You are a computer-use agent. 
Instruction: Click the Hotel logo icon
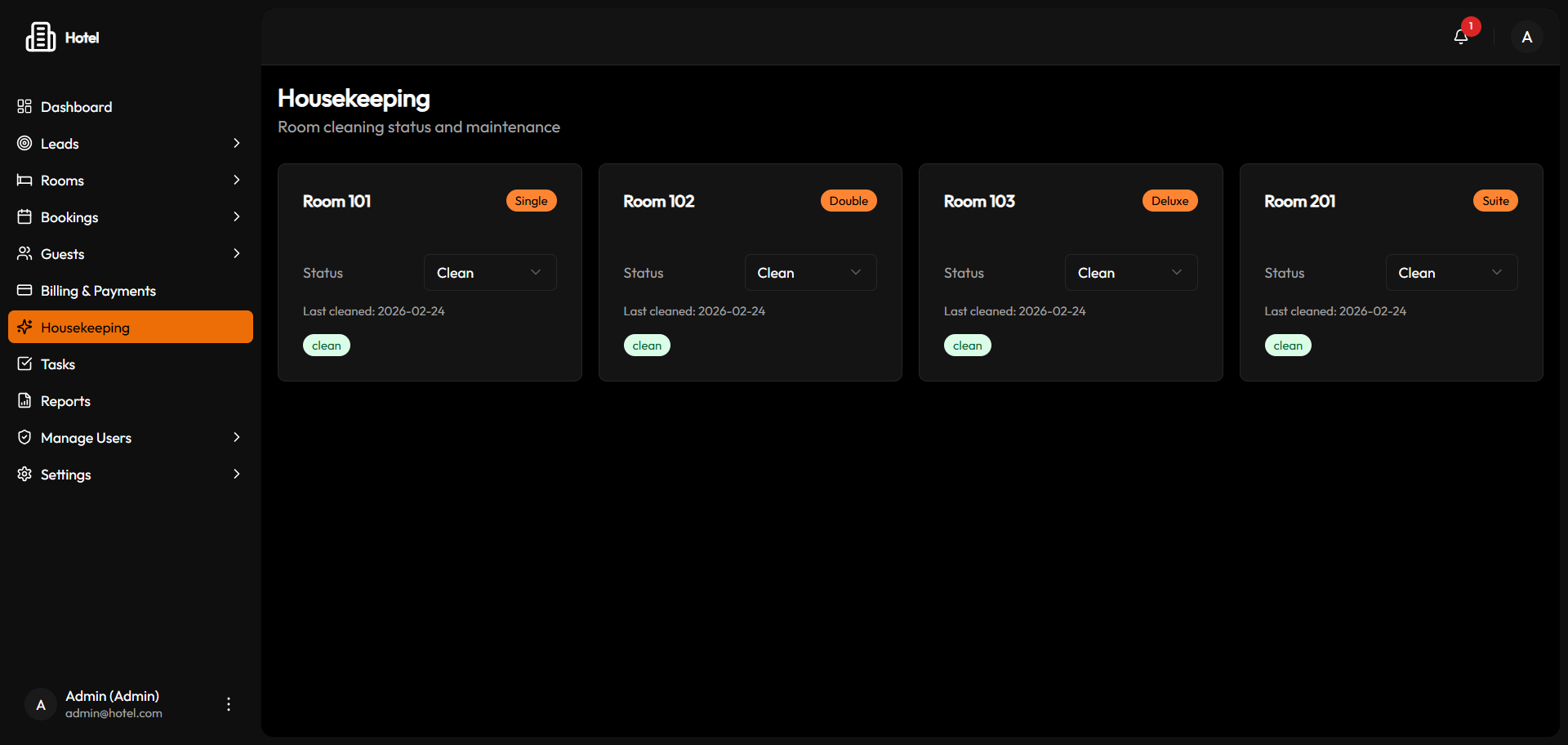[x=40, y=37]
